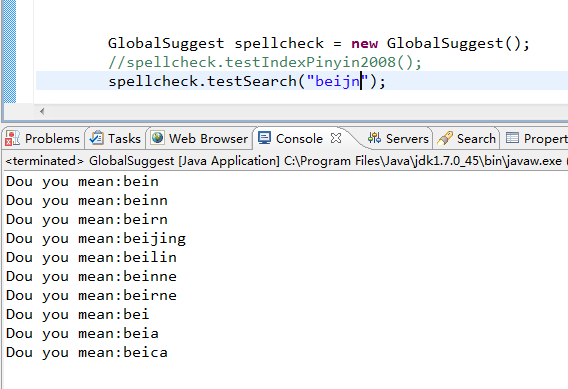
Task: Click the "Dou you mean:bein" console line
Action: coord(82,181)
